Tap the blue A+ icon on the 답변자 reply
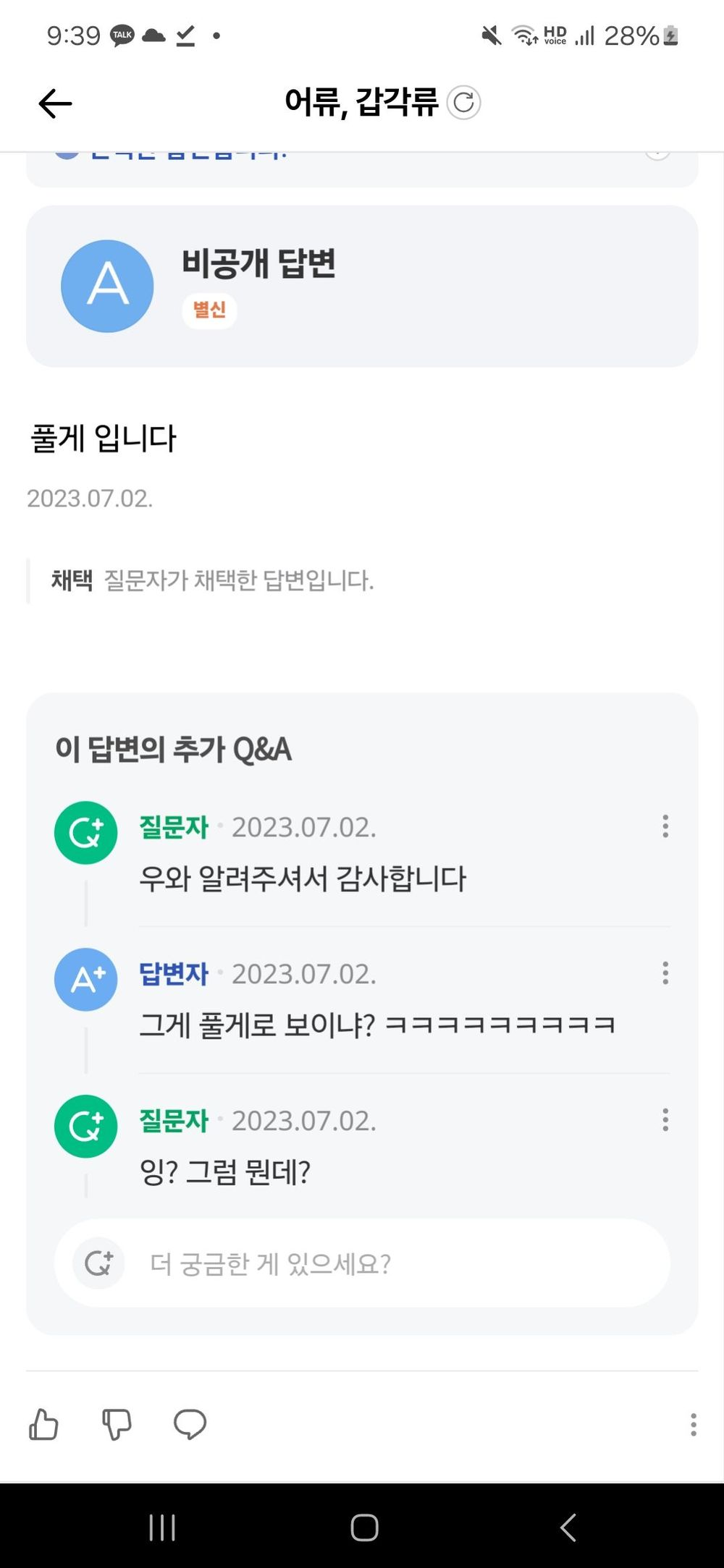The width and height of the screenshot is (724, 1568). (x=85, y=980)
